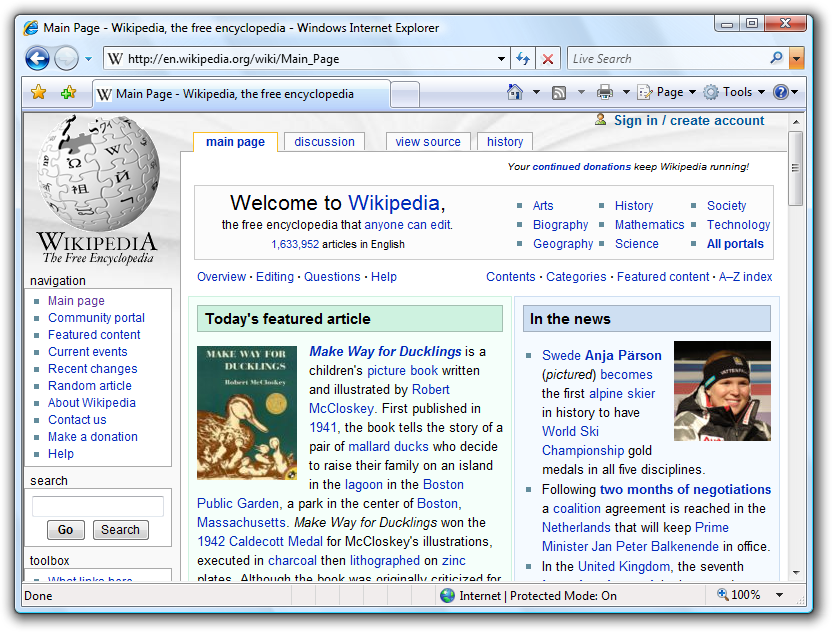Click the Go button

coord(65,530)
